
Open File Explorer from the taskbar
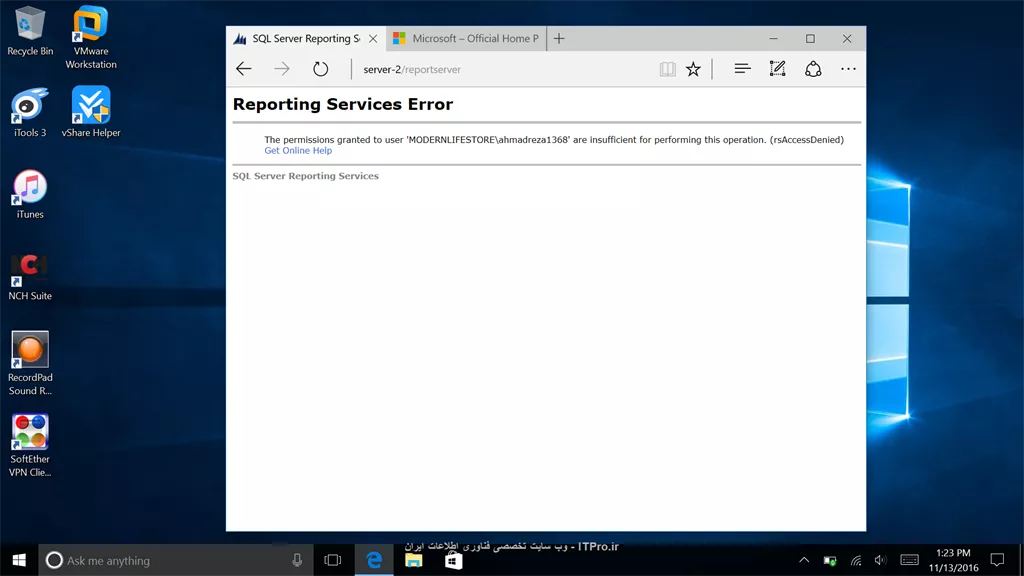[413, 560]
